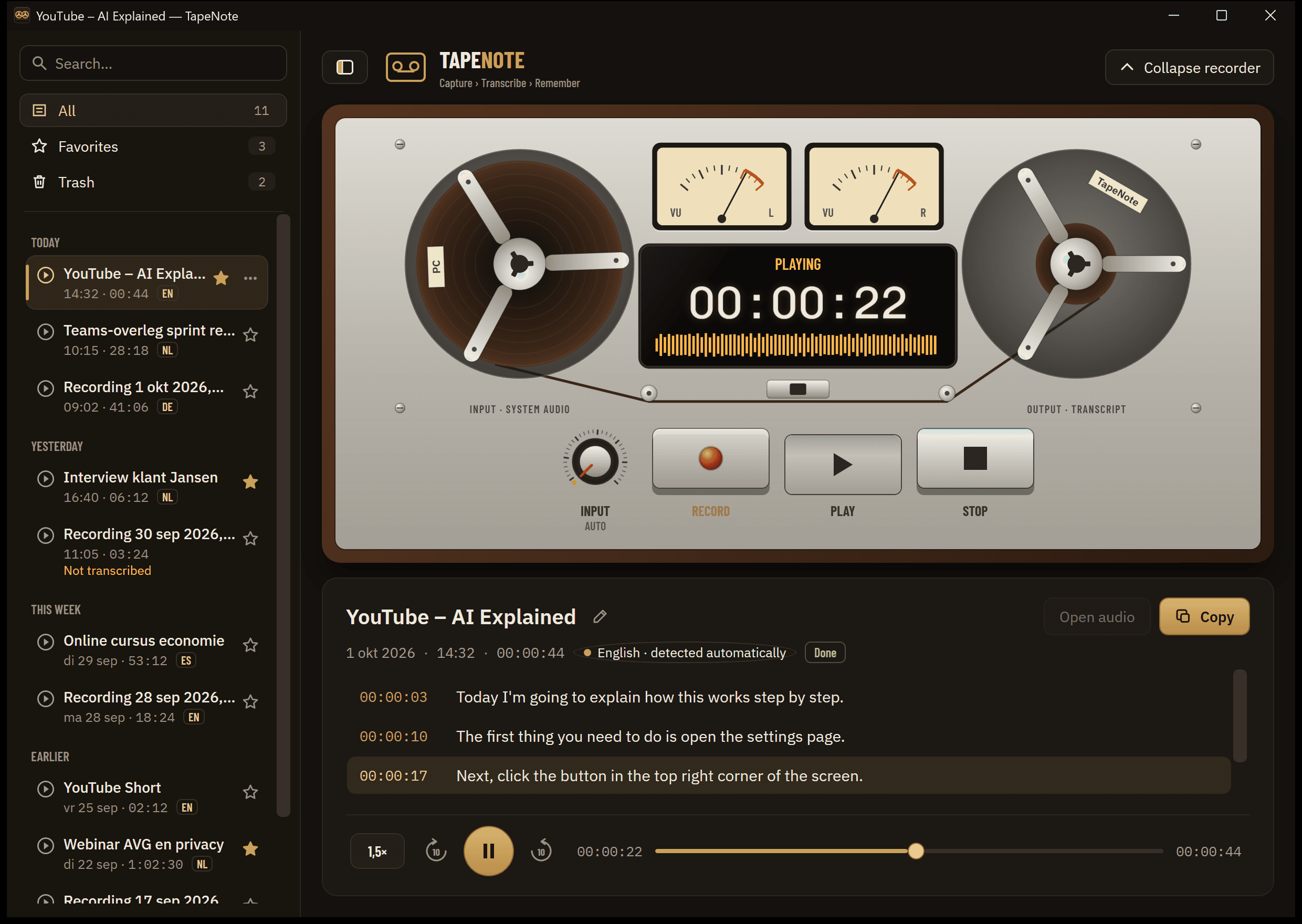Click the playback progress slider handle
This screenshot has height=924, width=1302.
916,851
